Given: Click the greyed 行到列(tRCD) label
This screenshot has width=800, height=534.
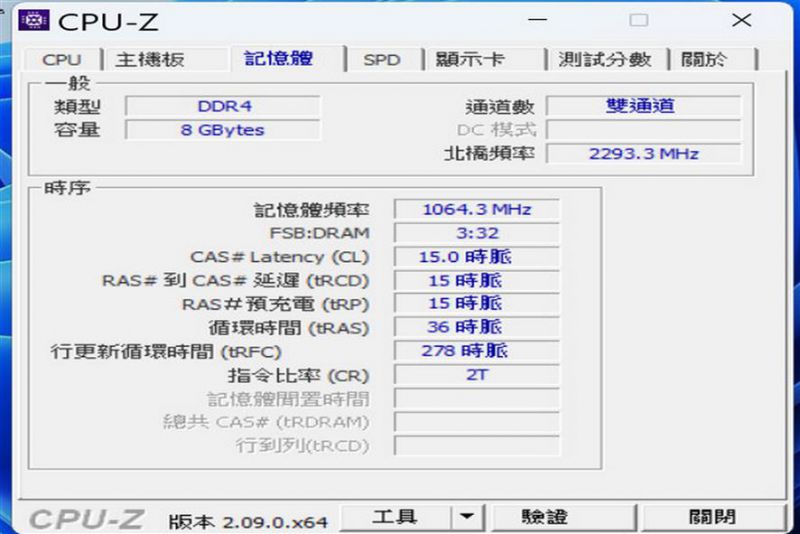Looking at the screenshot, I should click(x=302, y=446).
